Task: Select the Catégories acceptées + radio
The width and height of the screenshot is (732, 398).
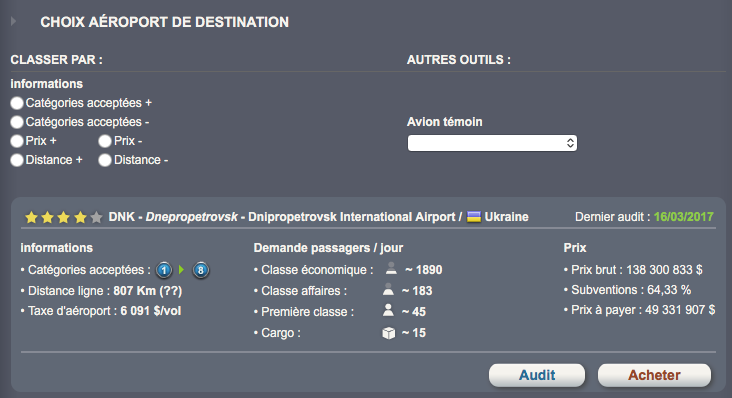Action: coord(17,103)
